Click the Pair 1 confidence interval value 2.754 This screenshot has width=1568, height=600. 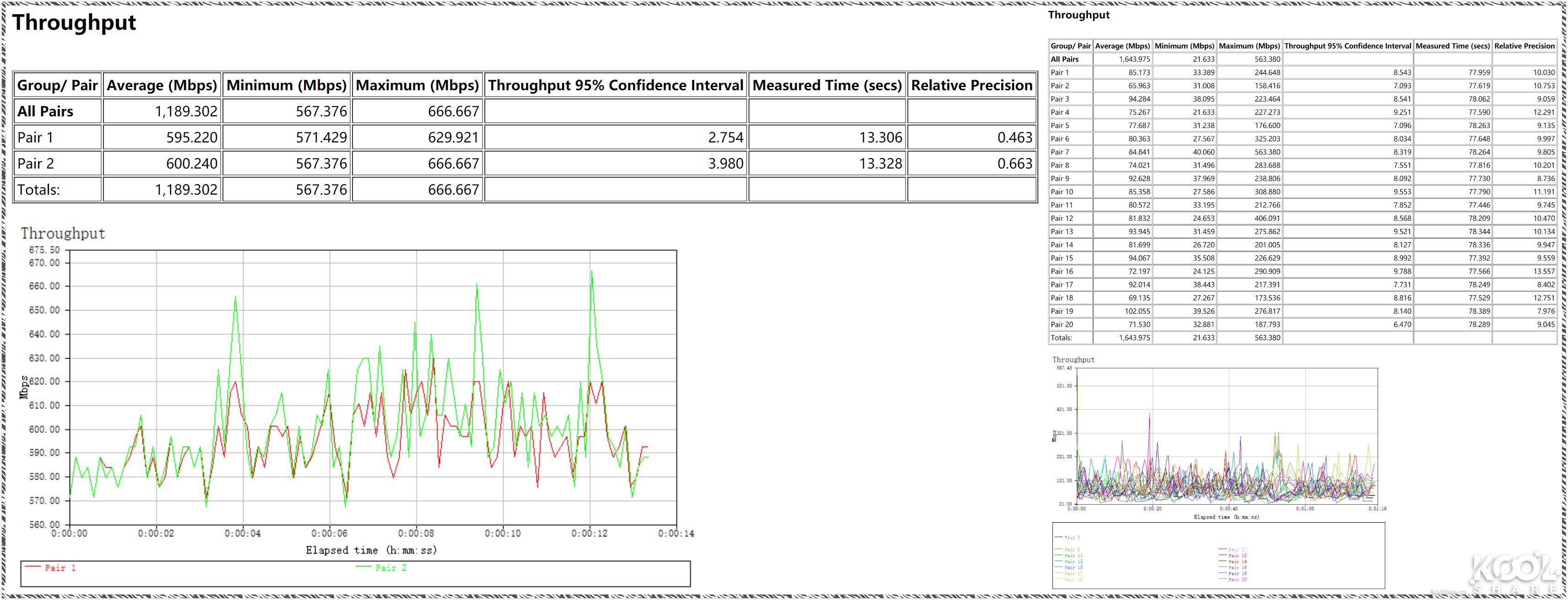tap(725, 138)
